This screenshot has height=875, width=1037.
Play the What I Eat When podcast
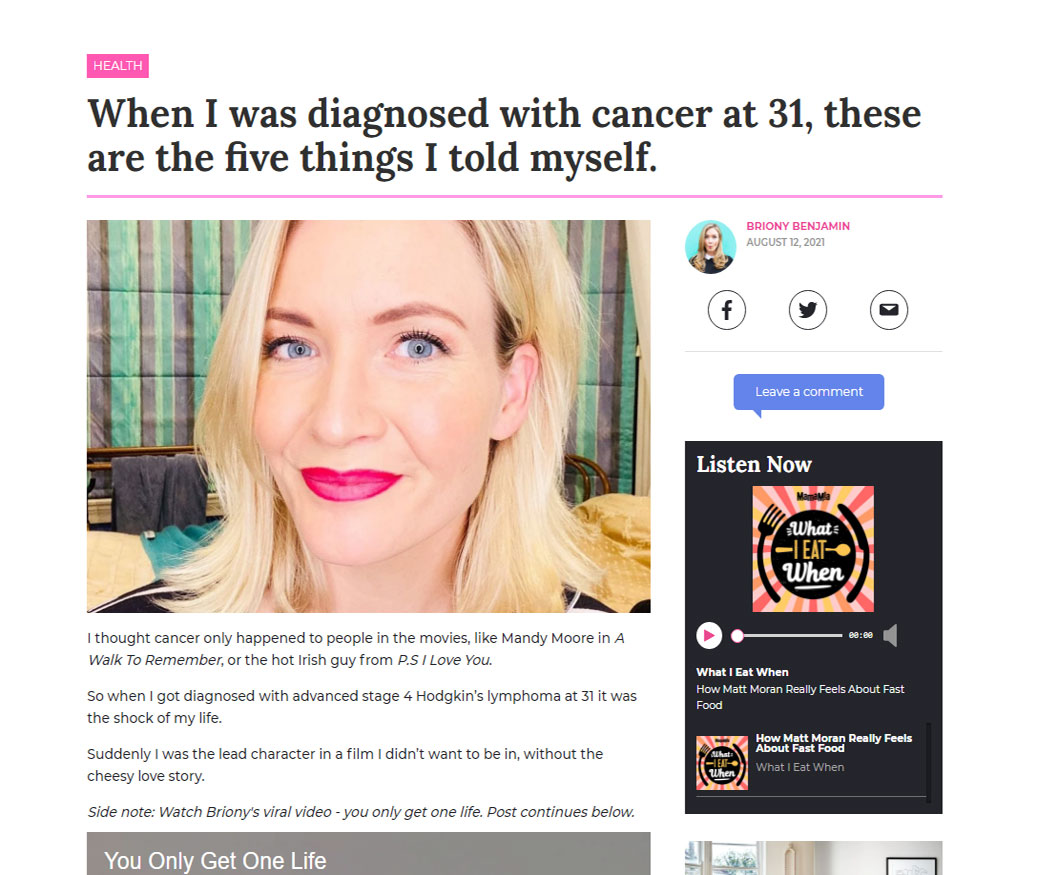tap(709, 636)
